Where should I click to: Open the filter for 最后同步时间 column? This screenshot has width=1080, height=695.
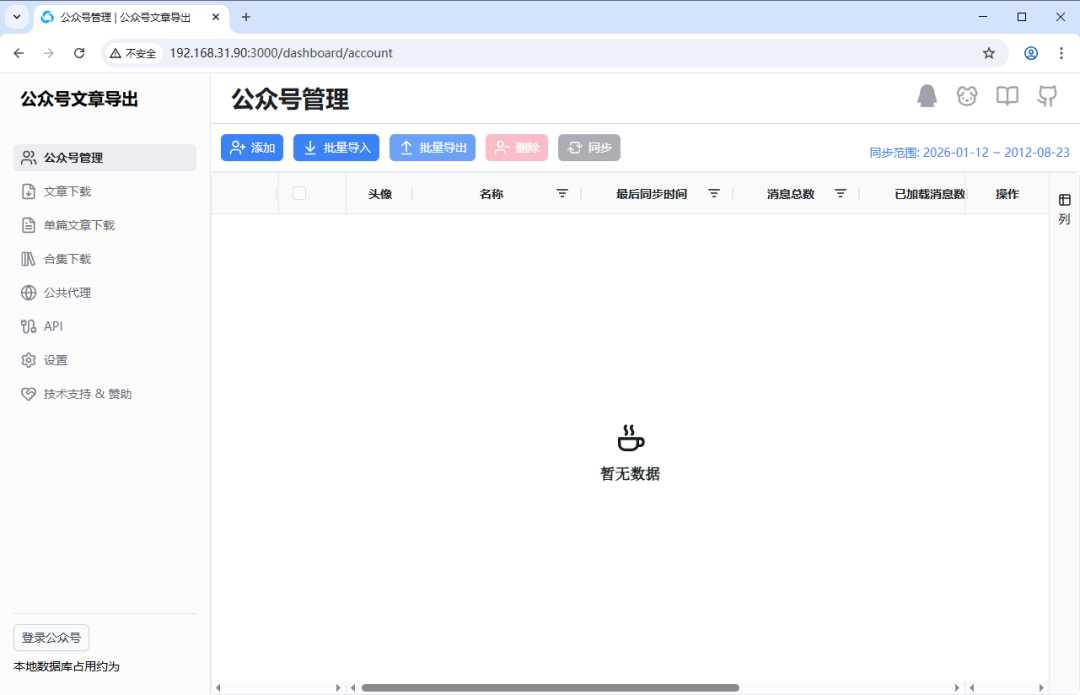pyautogui.click(x=713, y=193)
